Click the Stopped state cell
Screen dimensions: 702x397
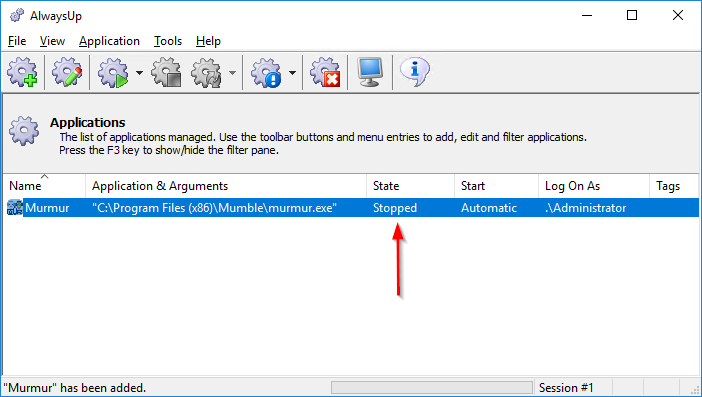coord(395,208)
